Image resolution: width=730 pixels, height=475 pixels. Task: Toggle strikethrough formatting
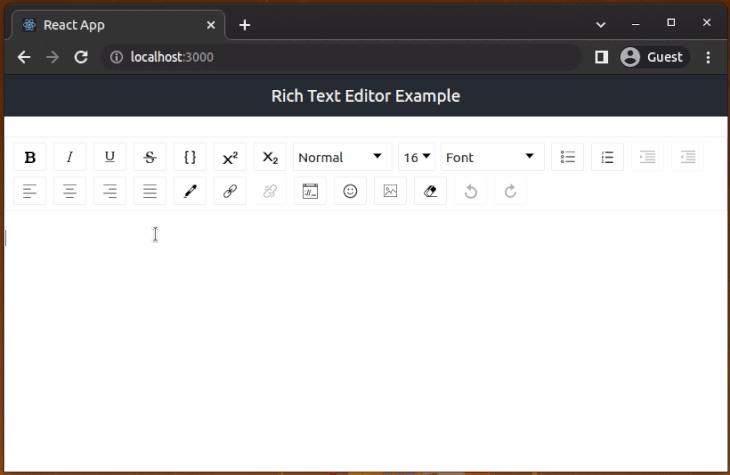[x=150, y=157]
